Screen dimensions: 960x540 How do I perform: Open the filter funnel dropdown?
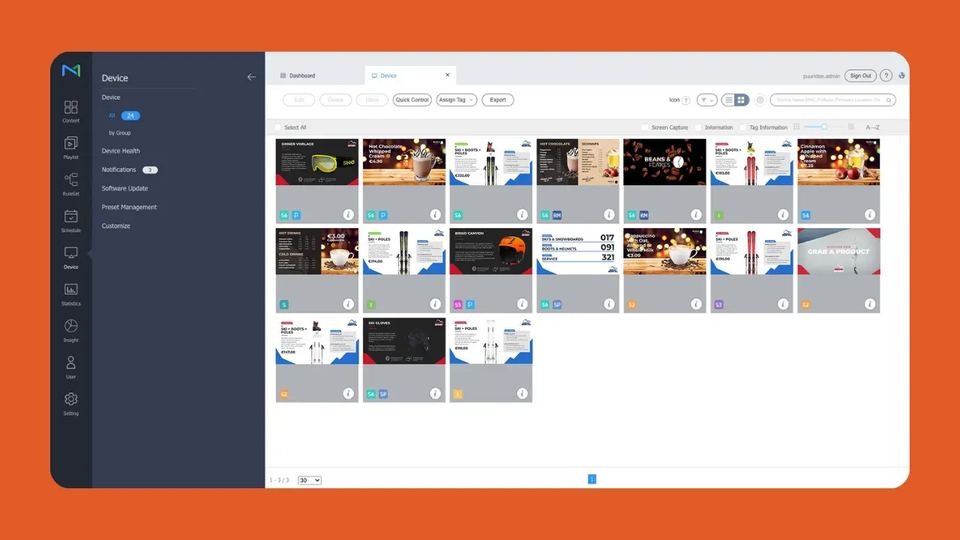tap(707, 100)
